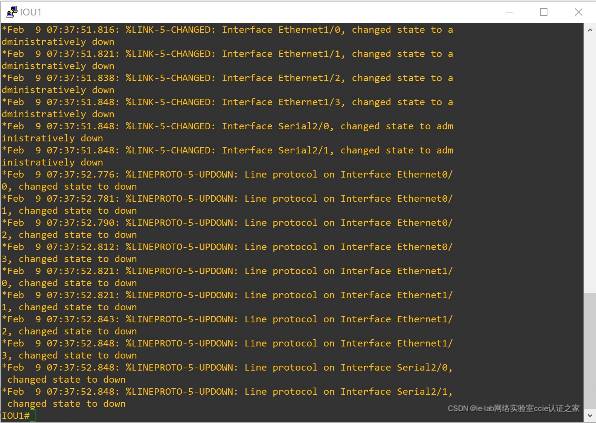Close the IOU1 terminal window
Viewport: 596px width, 423px height.
pos(579,12)
